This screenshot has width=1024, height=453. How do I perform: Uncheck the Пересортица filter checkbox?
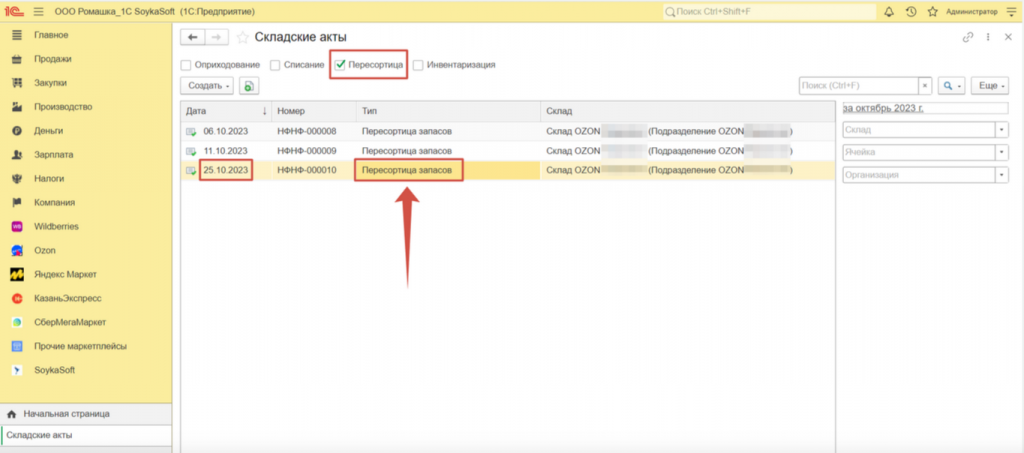[341, 65]
